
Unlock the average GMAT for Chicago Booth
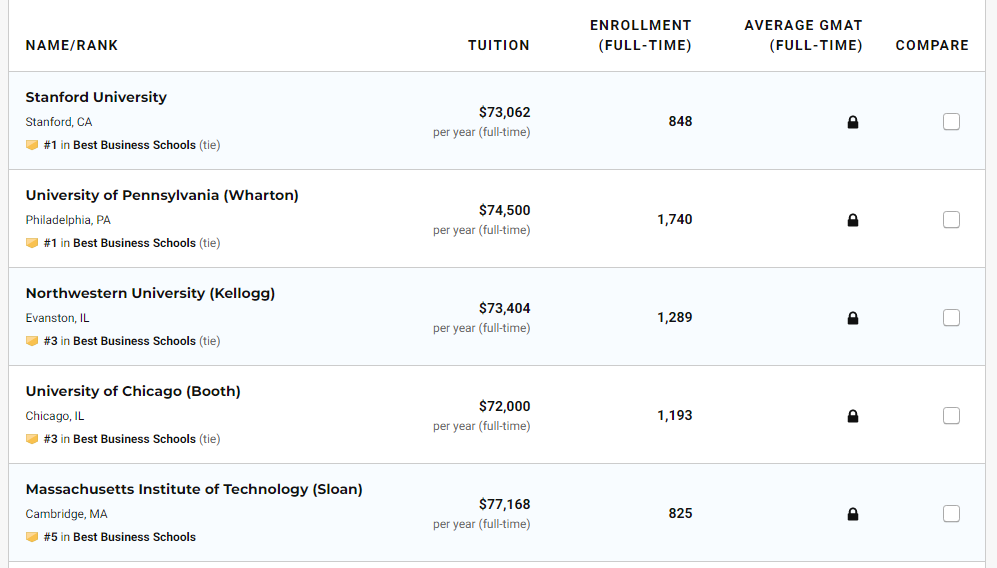(853, 416)
